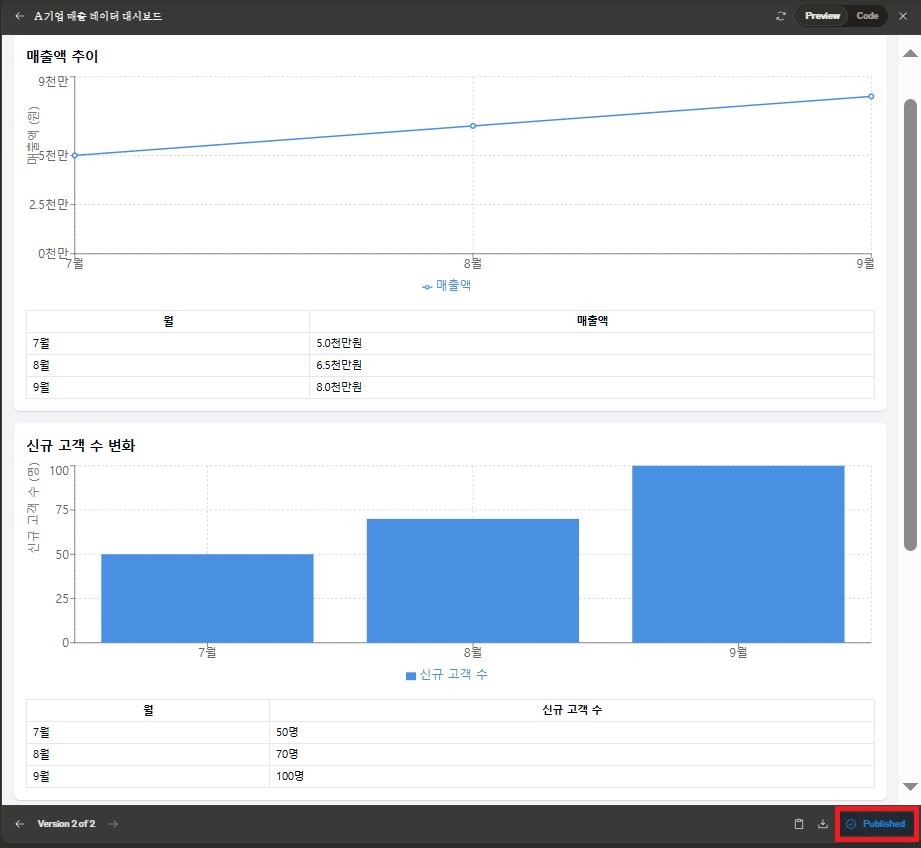Viewport: 921px width, 848px height.
Task: Click the 7월 bar in customer chart
Action: pos(207,598)
